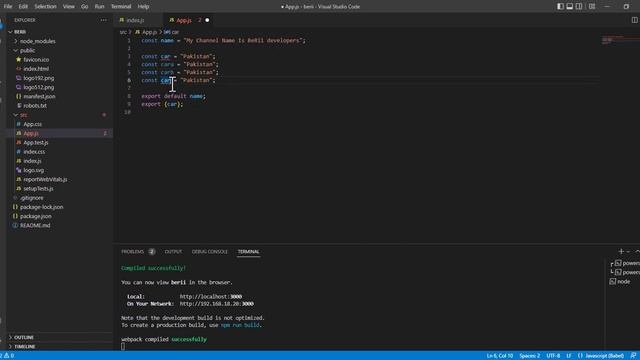Toggle secondary side bar layout icon

(579, 7)
